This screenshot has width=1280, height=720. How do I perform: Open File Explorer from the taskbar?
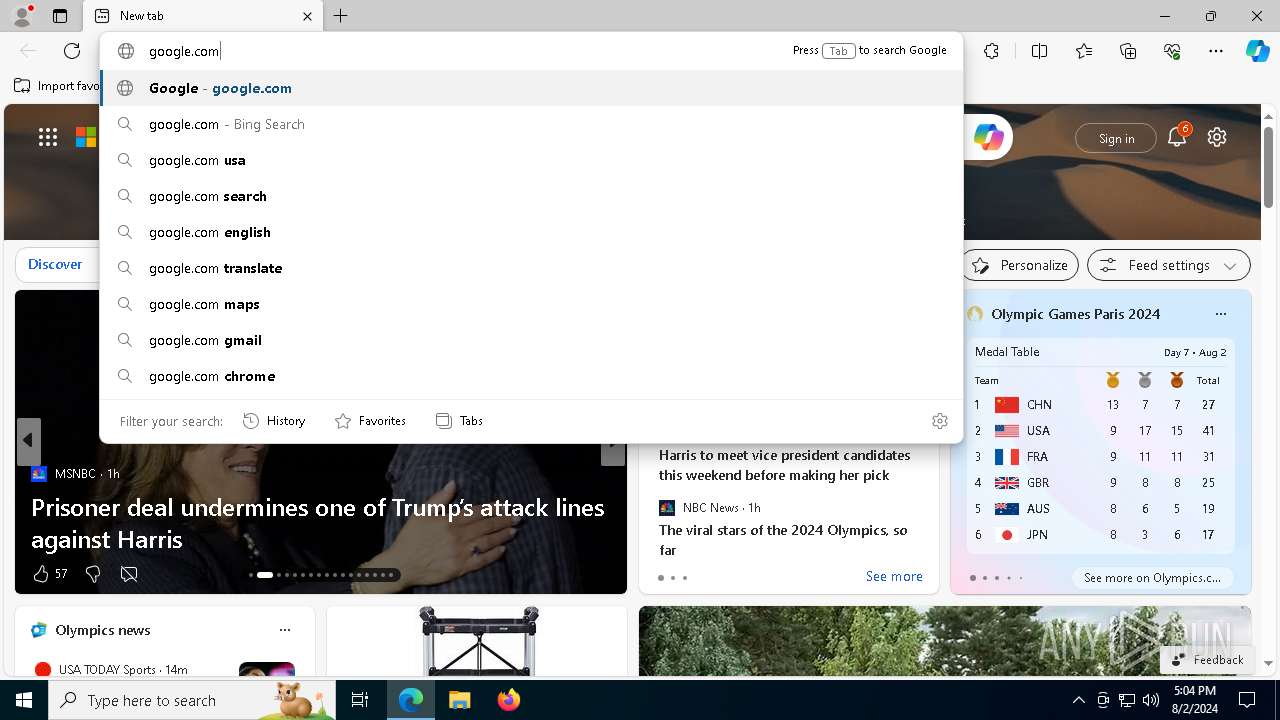459,700
